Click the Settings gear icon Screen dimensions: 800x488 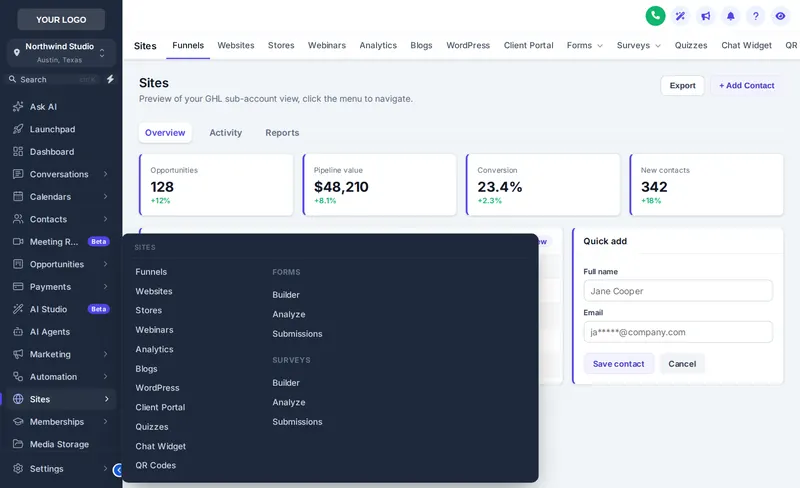[x=18, y=468]
